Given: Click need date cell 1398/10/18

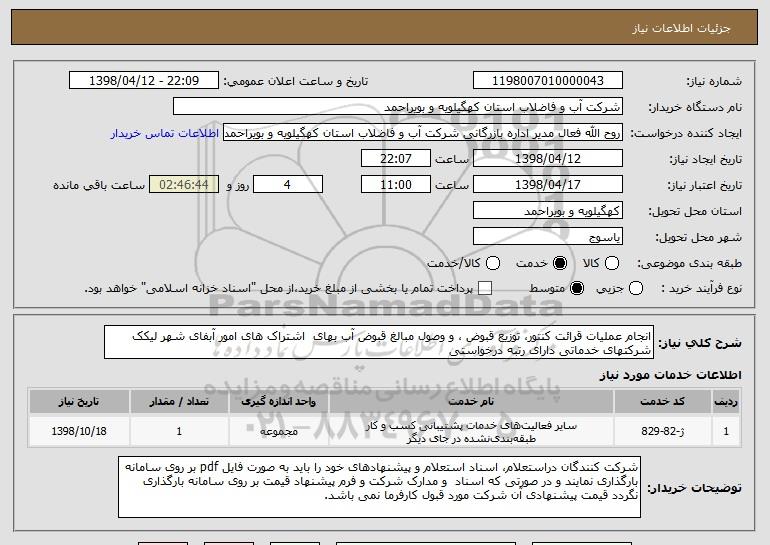Looking at the screenshot, I should [x=79, y=431].
